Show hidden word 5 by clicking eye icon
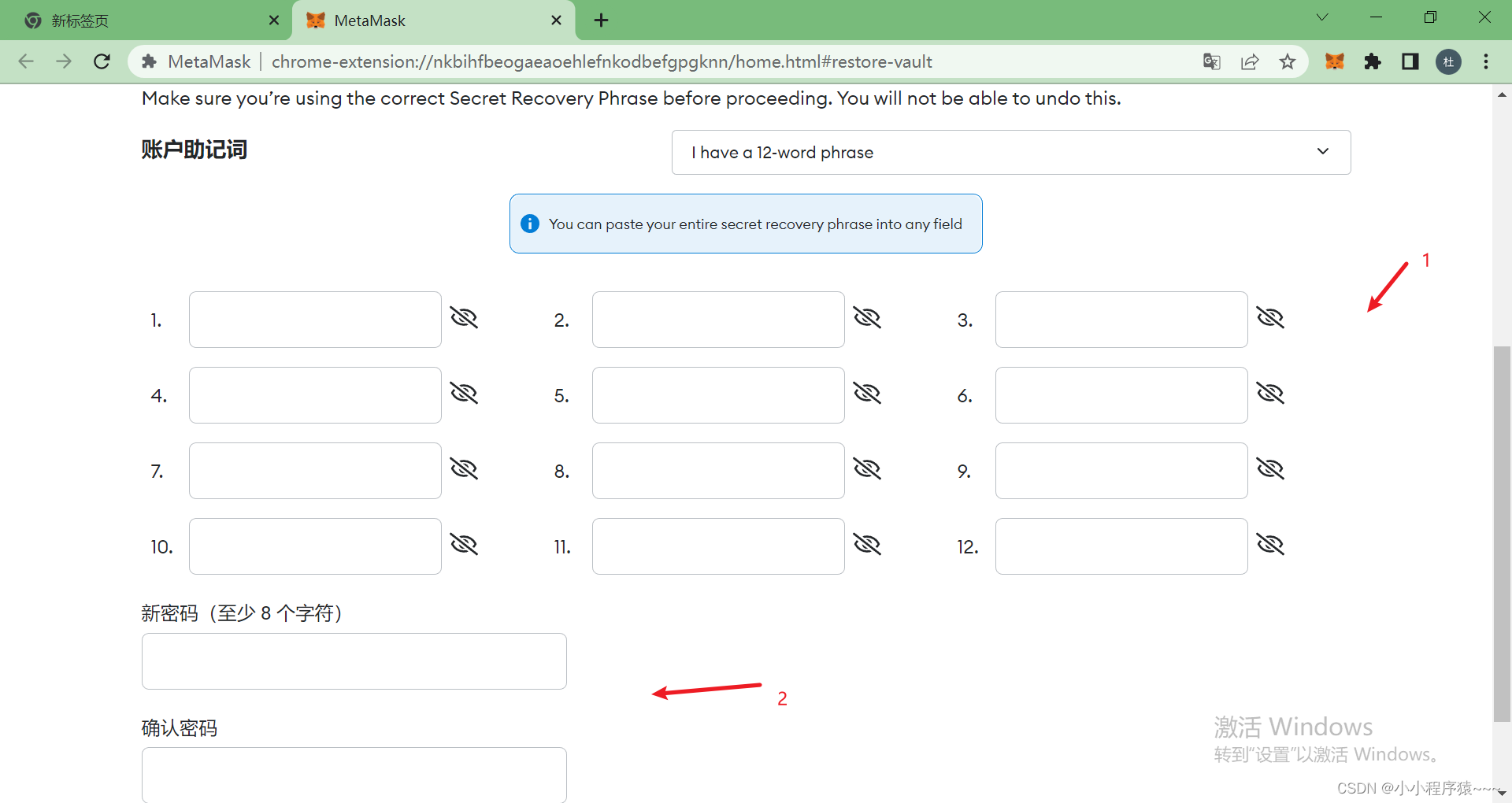Viewport: 1512px width, 803px height. (x=867, y=393)
